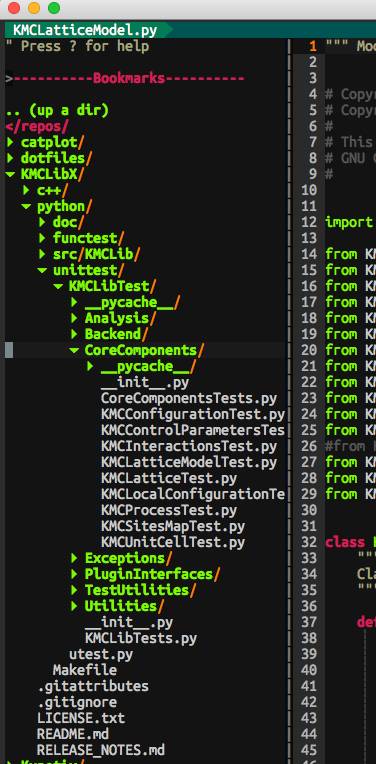Image resolution: width=376 pixels, height=764 pixels.
Task: Go up a directory via '.. (up a dir)'
Action: (57, 111)
